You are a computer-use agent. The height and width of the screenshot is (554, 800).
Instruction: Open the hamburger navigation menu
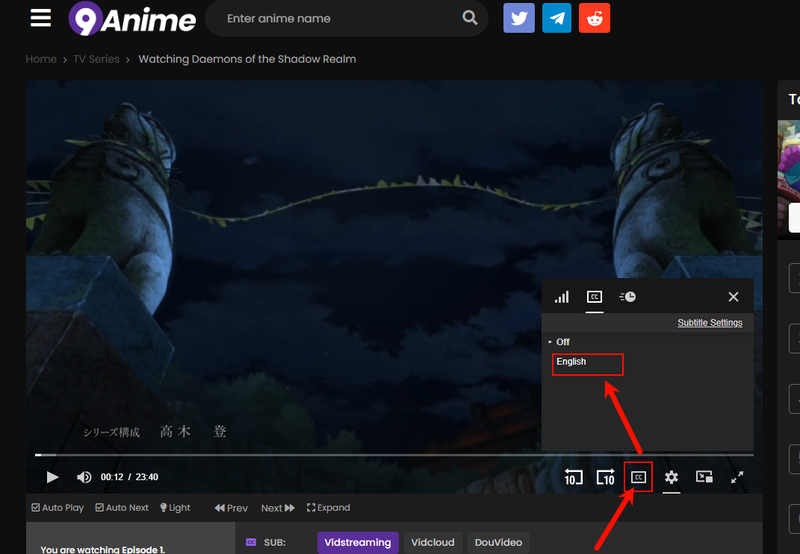pos(40,18)
